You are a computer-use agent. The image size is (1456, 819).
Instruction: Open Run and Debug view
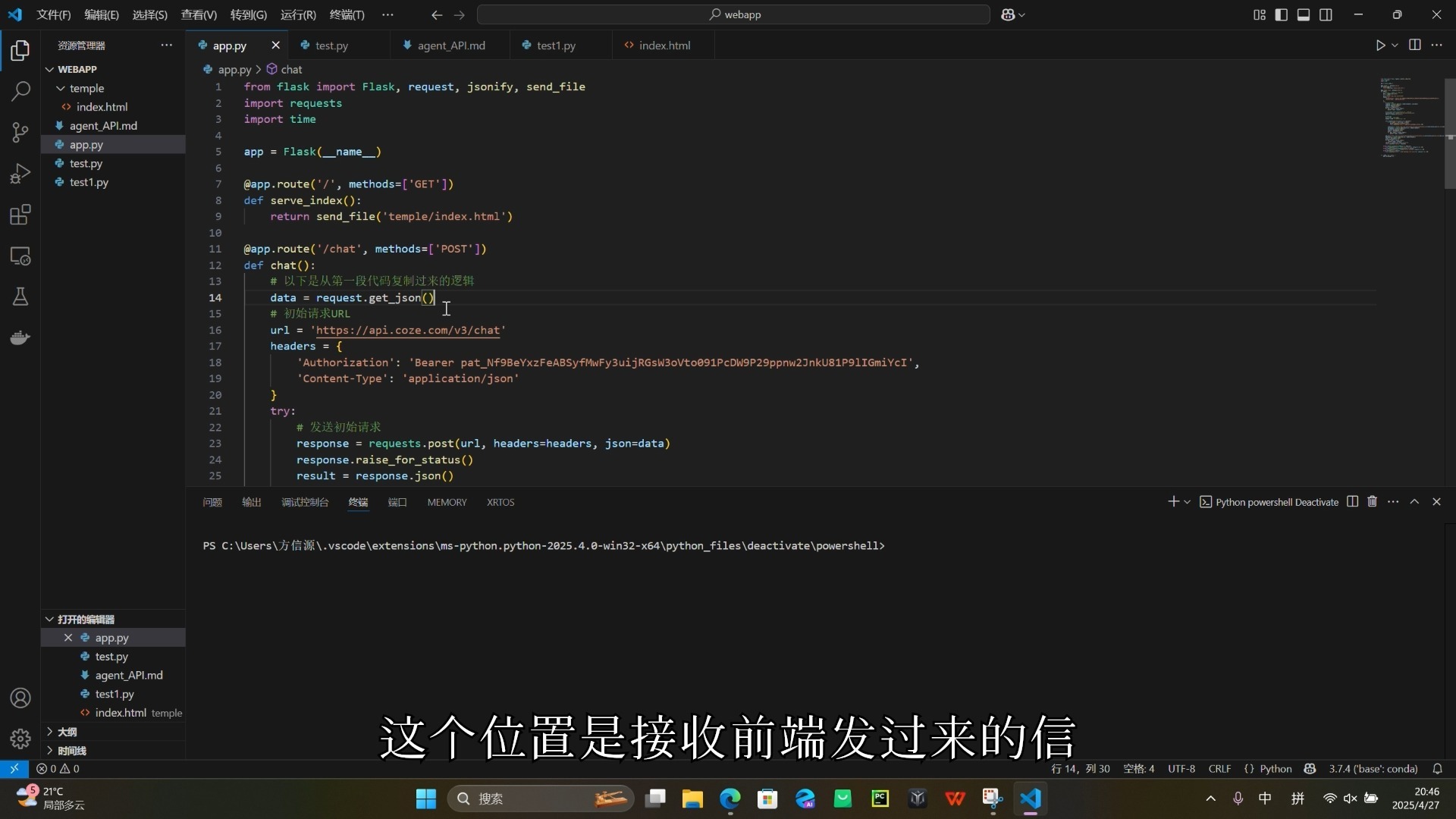pos(20,174)
